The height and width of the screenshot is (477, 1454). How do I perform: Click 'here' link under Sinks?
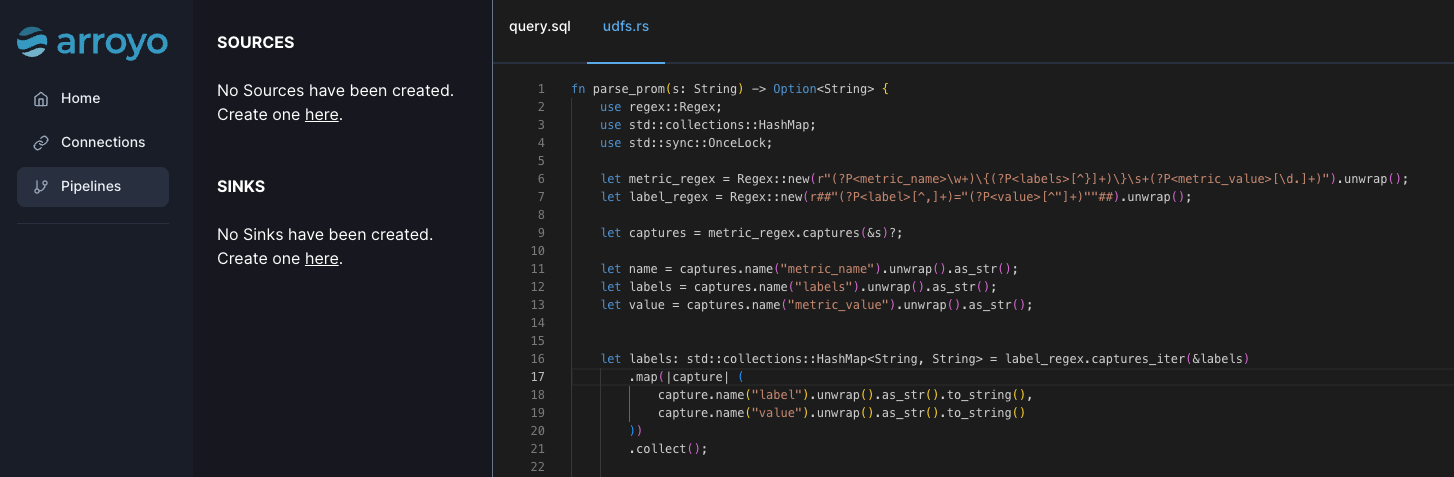321,259
